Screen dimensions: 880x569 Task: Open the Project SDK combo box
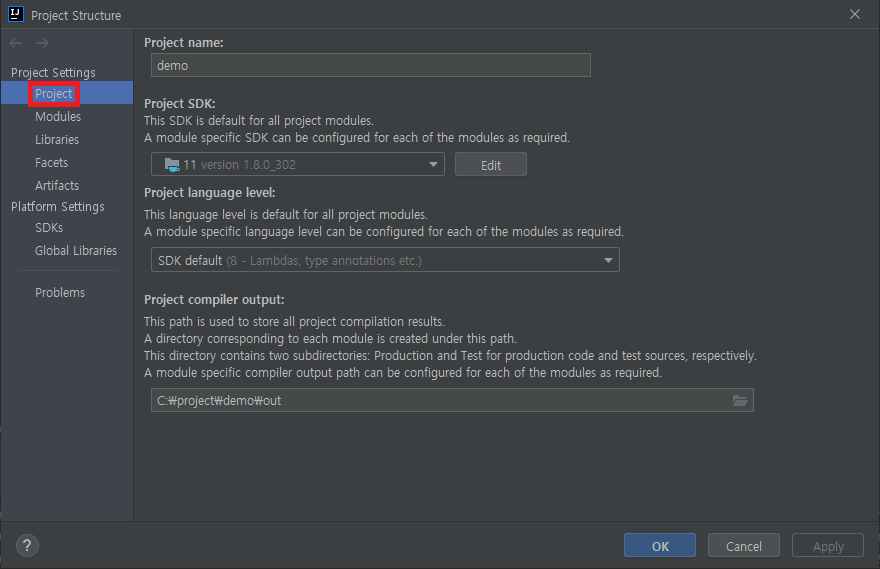tap(297, 164)
